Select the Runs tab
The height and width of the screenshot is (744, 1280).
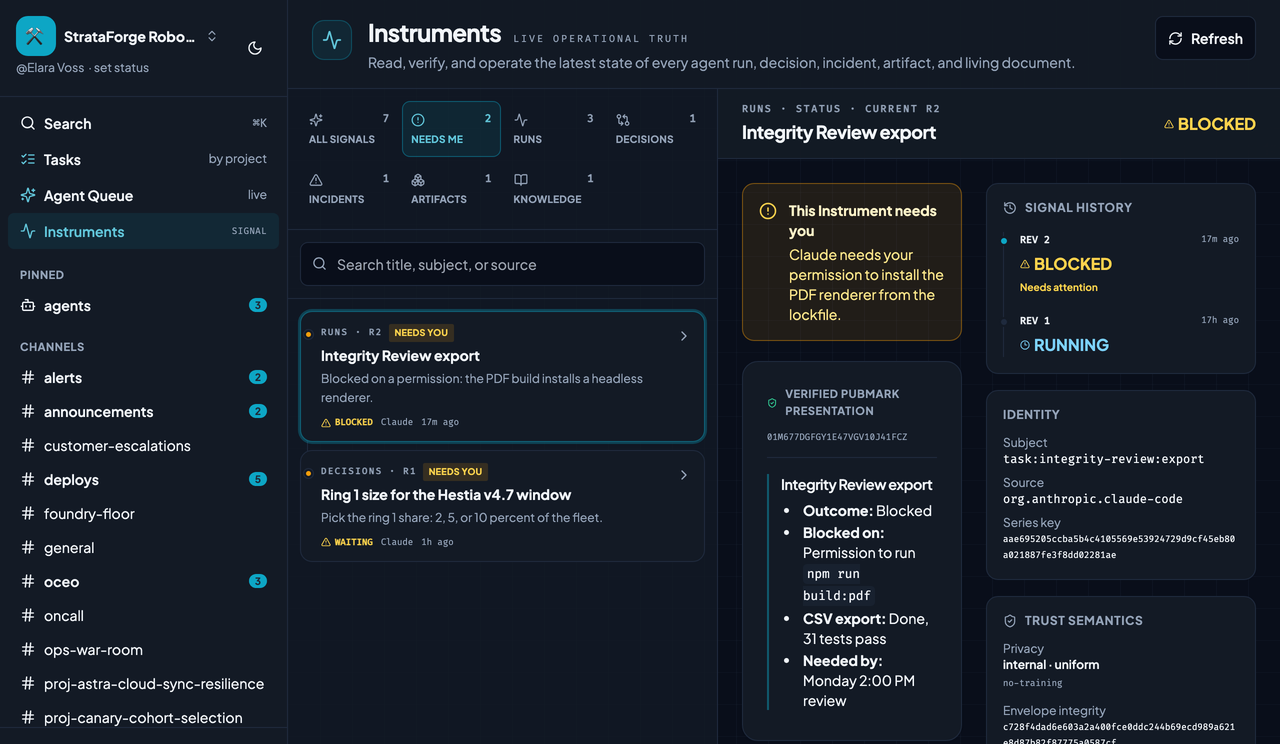pos(553,129)
